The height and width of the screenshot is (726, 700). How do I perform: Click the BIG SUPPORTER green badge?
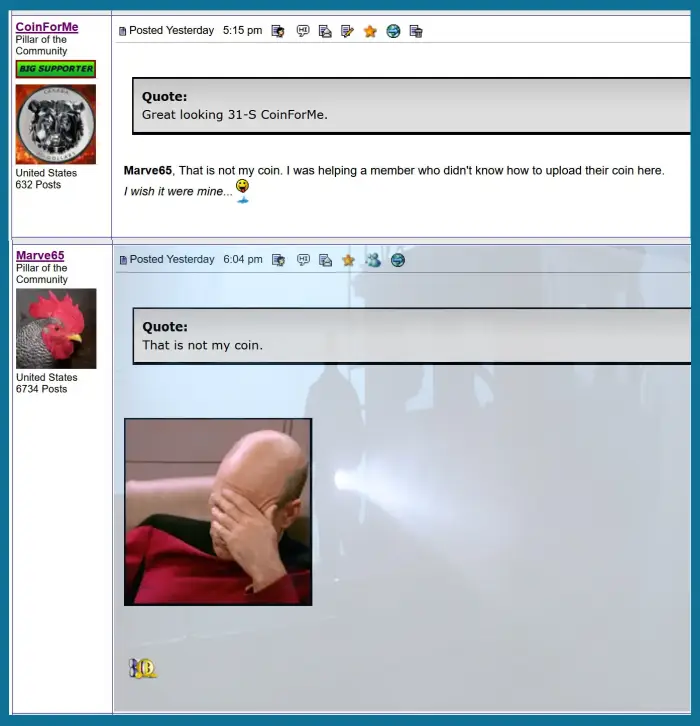tap(56, 69)
